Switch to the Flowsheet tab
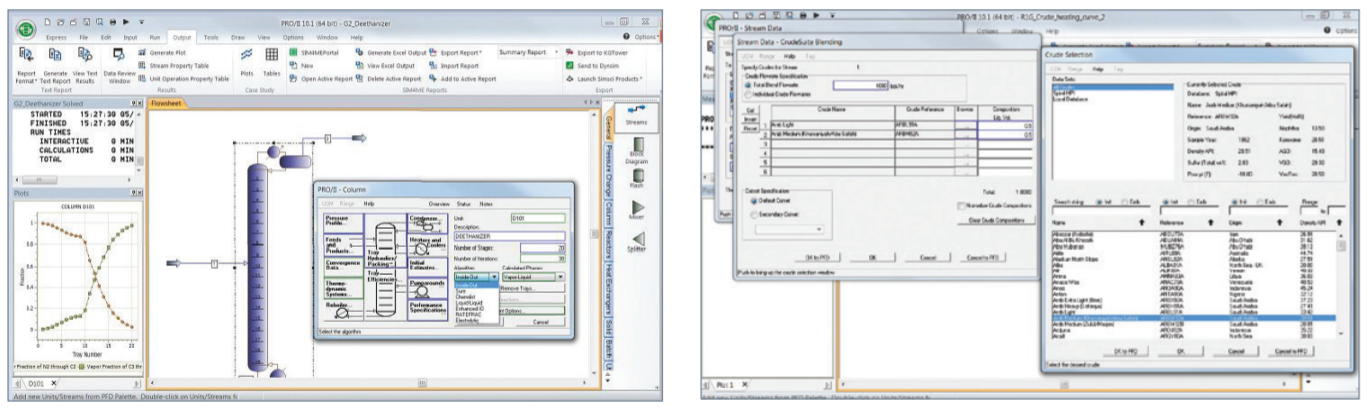 click(x=172, y=101)
